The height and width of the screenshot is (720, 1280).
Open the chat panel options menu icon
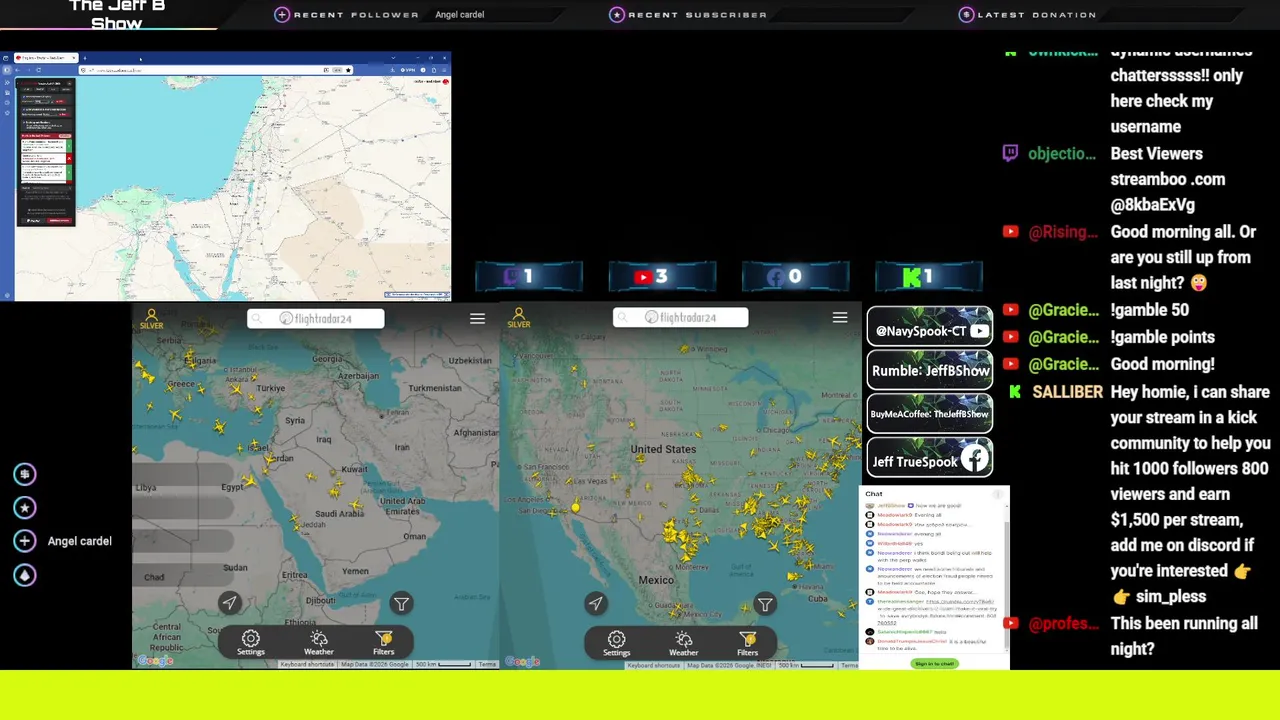tap(997, 494)
